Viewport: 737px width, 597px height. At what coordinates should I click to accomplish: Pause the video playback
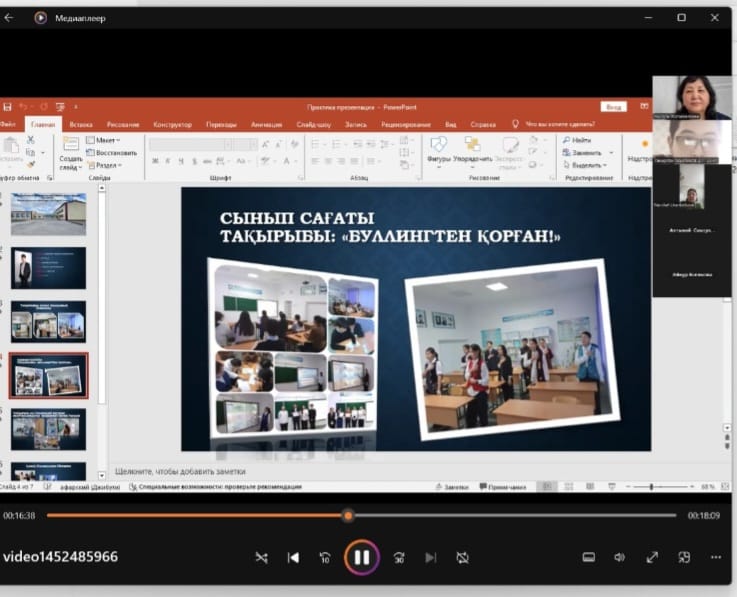361,557
